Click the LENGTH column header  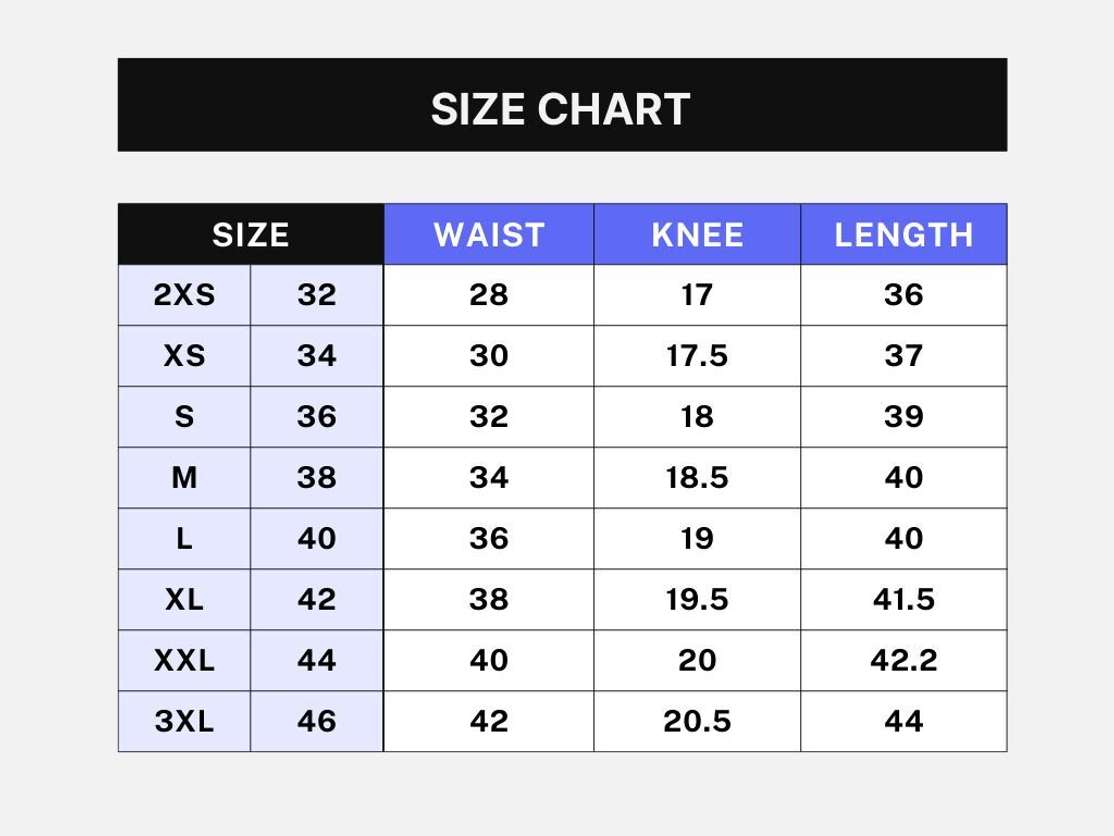point(903,235)
